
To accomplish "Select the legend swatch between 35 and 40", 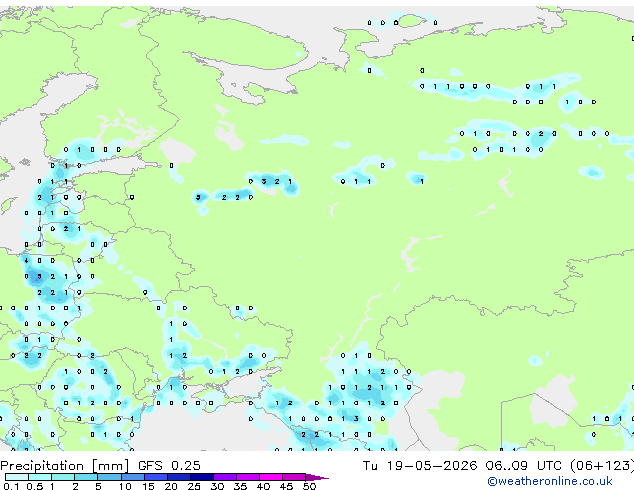I will (x=248, y=477).
